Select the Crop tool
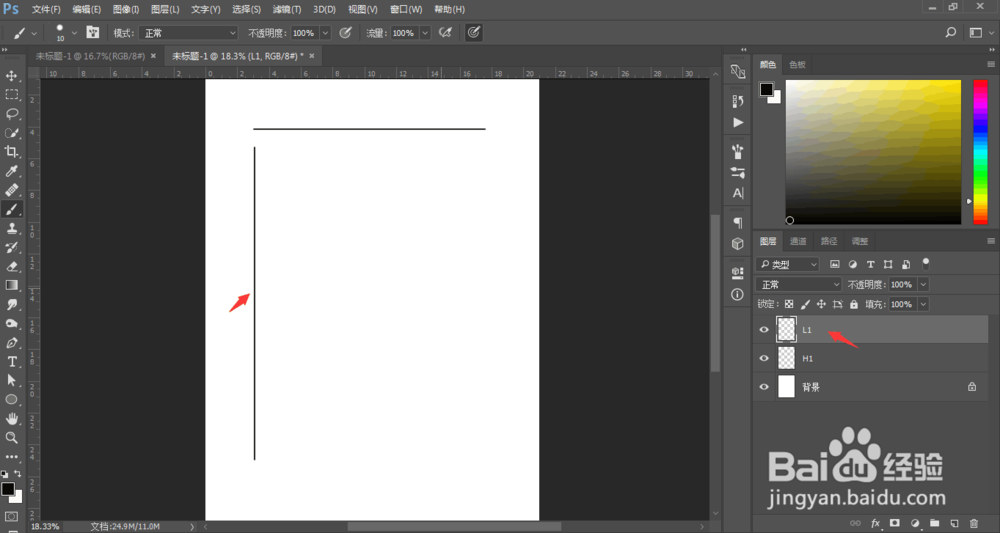 (11, 152)
